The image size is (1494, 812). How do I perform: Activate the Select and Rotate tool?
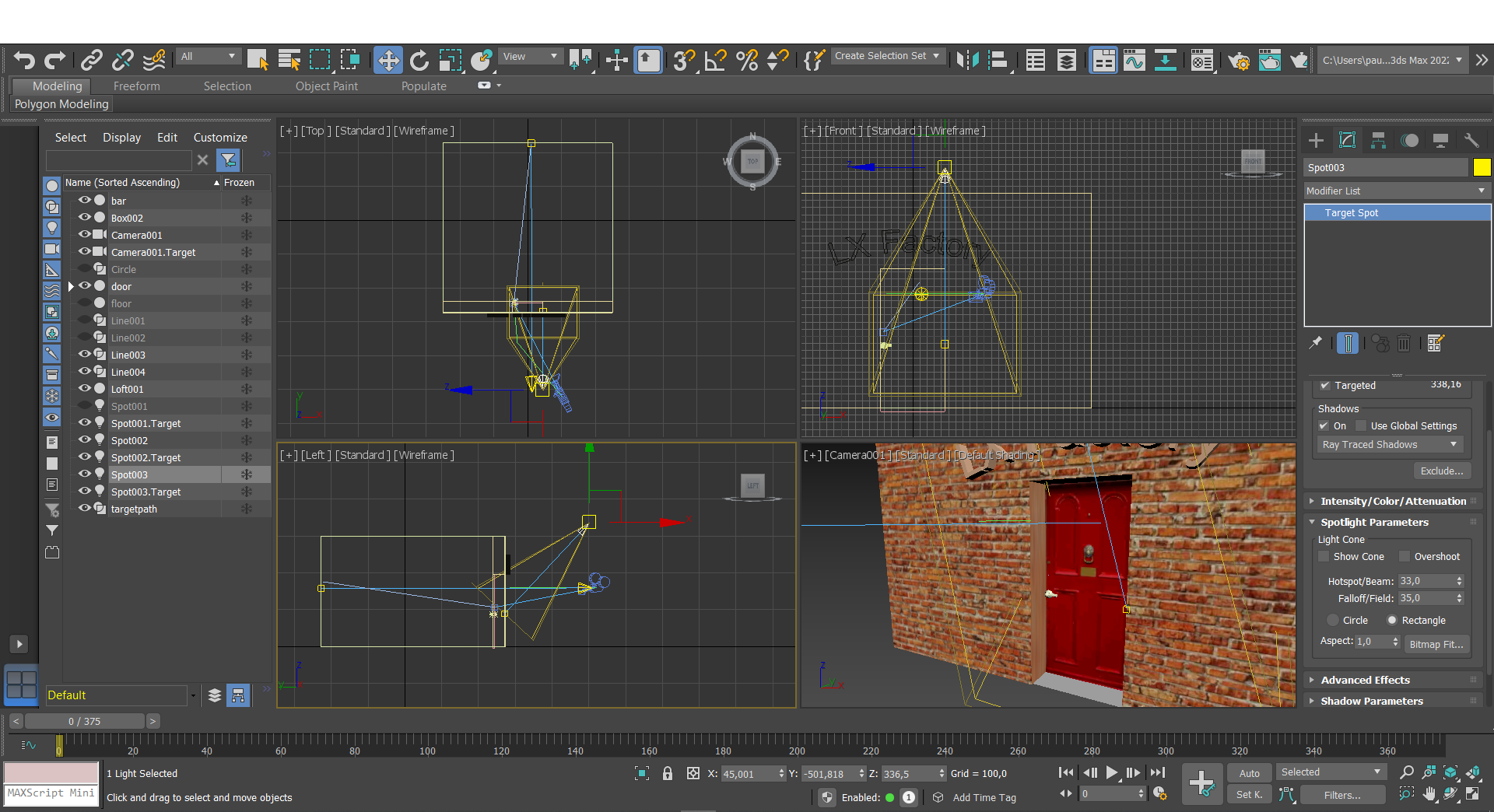[x=419, y=60]
